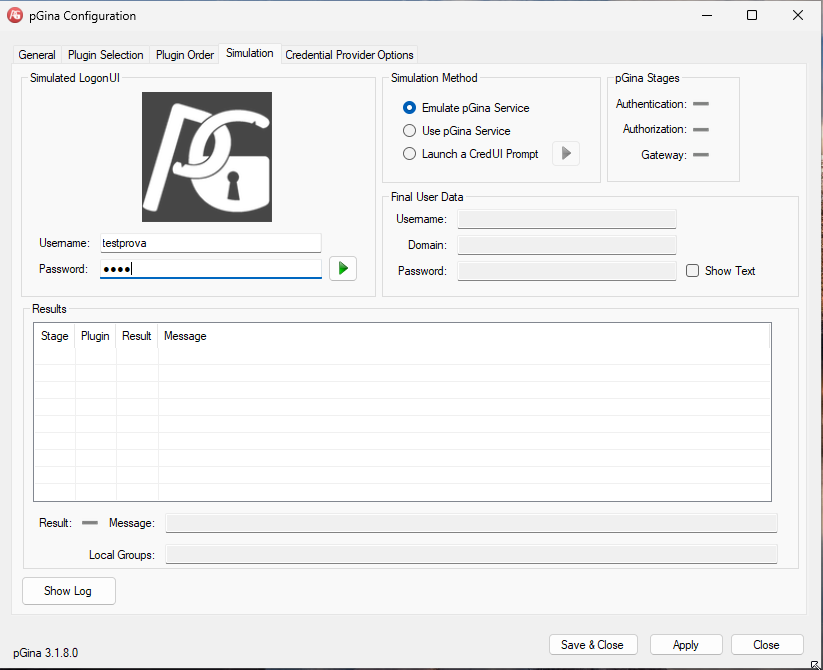Click the Final User Data Username field
This screenshot has width=823, height=670.
tap(567, 219)
